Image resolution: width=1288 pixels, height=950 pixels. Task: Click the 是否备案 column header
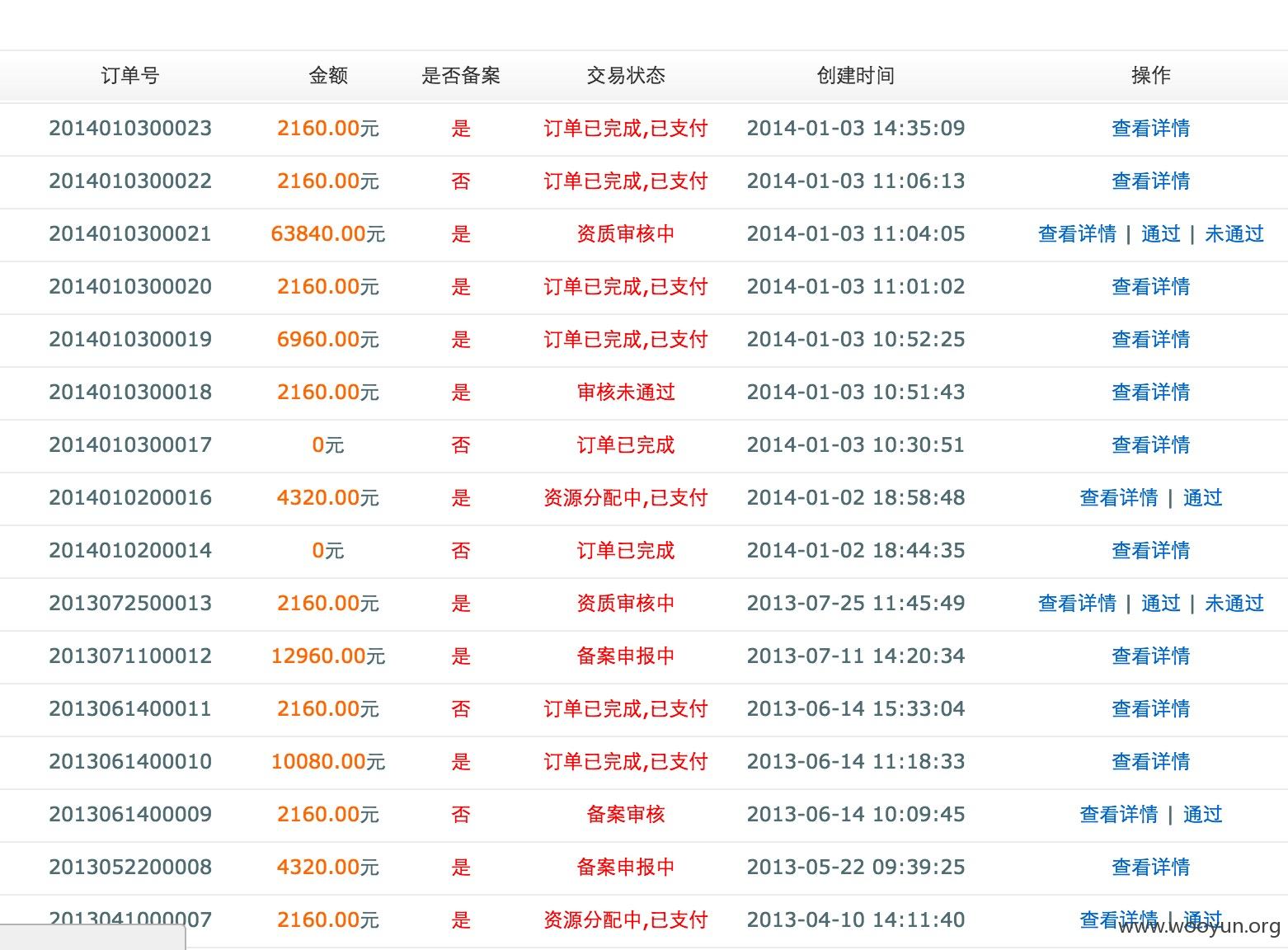(461, 76)
